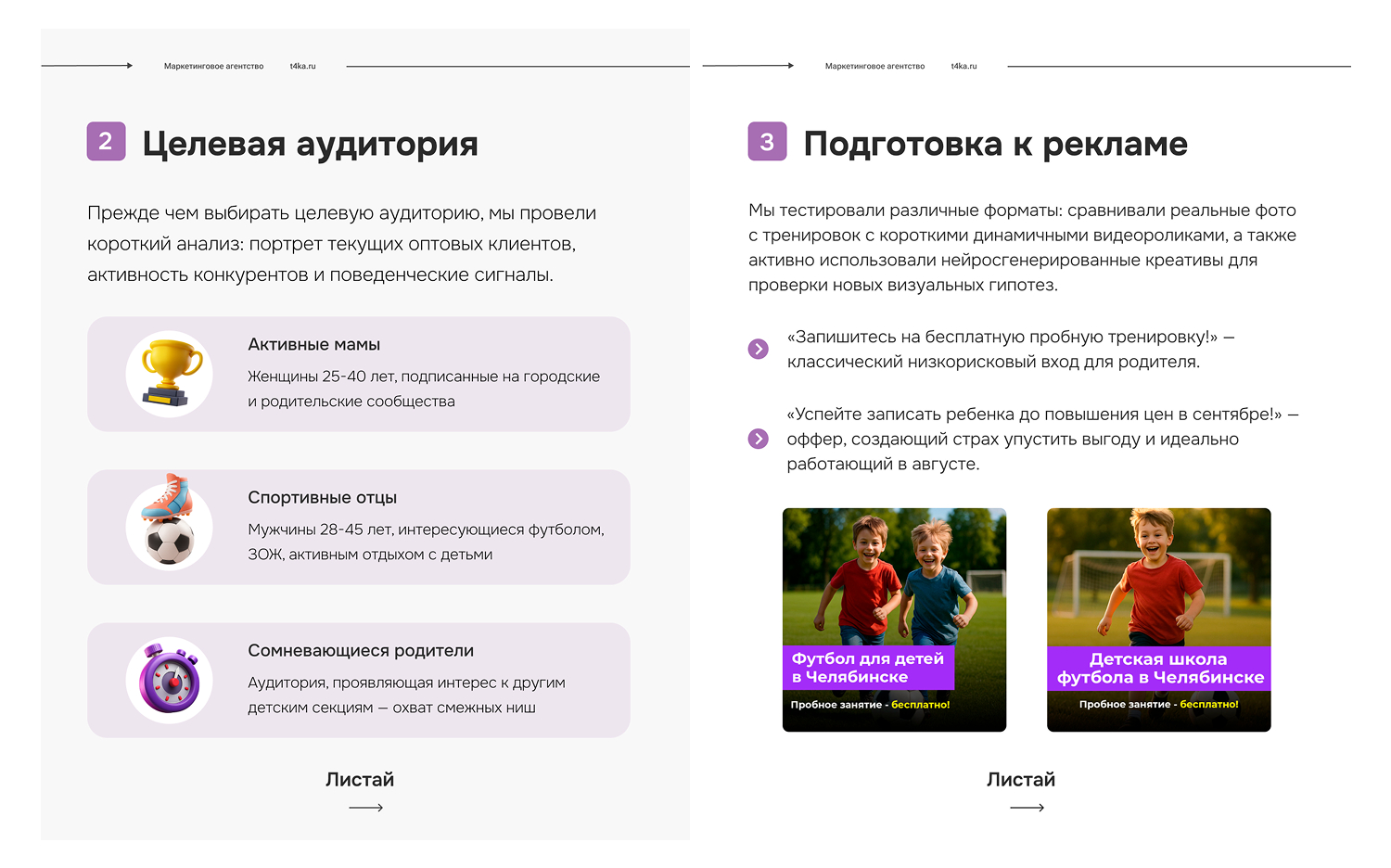Click the arrow under Листай on left slide
1391x868 pixels.
(365, 808)
